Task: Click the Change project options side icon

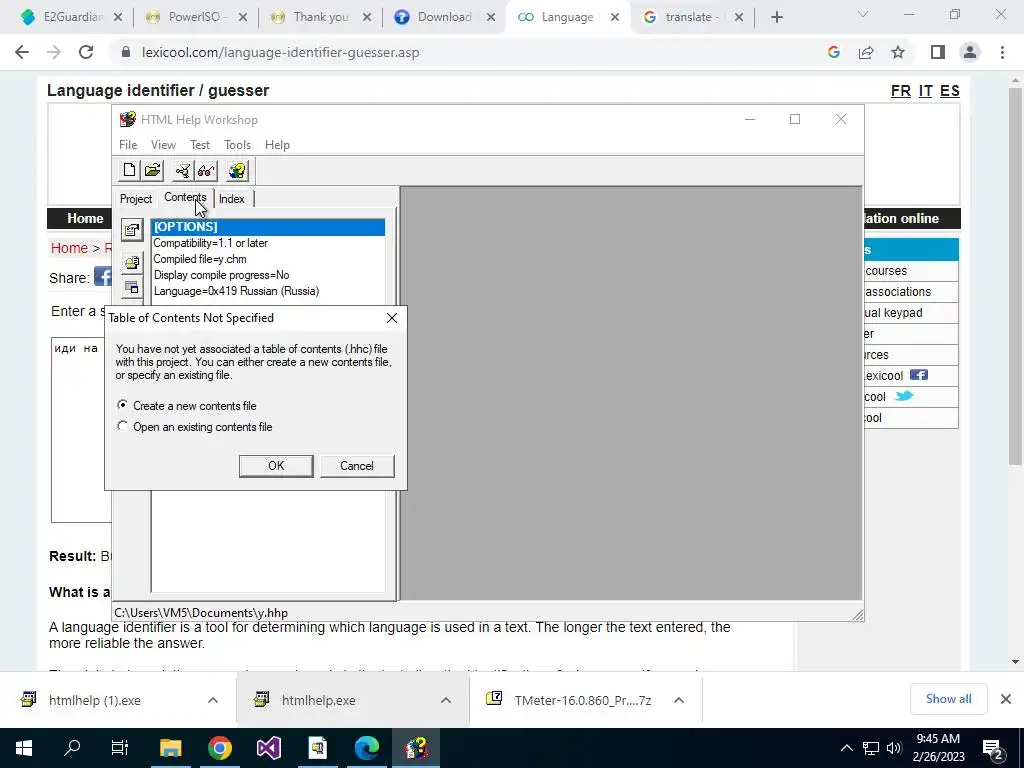Action: click(132, 230)
